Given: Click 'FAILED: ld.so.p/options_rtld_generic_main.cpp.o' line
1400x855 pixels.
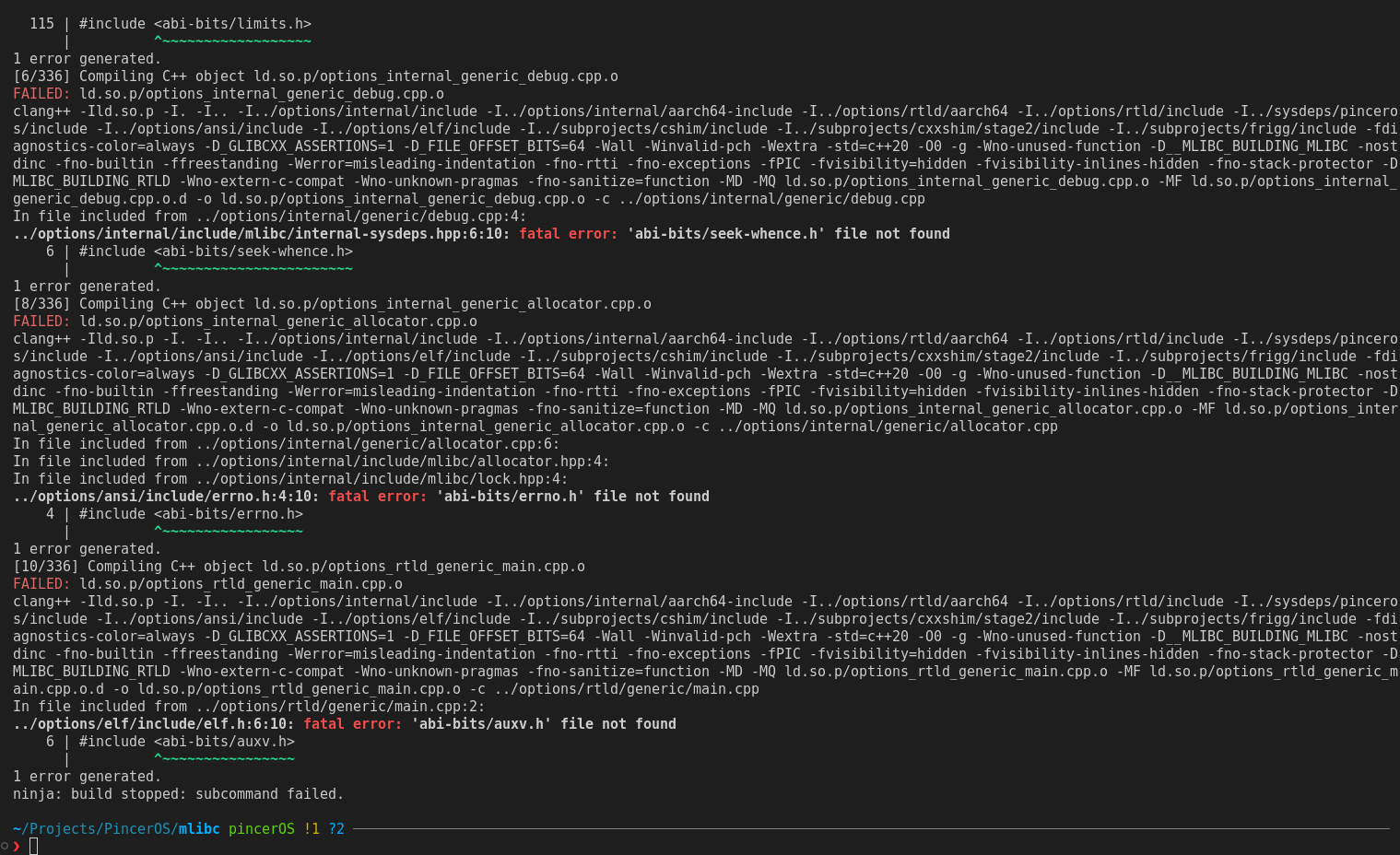Looking at the screenshot, I should [x=207, y=584].
